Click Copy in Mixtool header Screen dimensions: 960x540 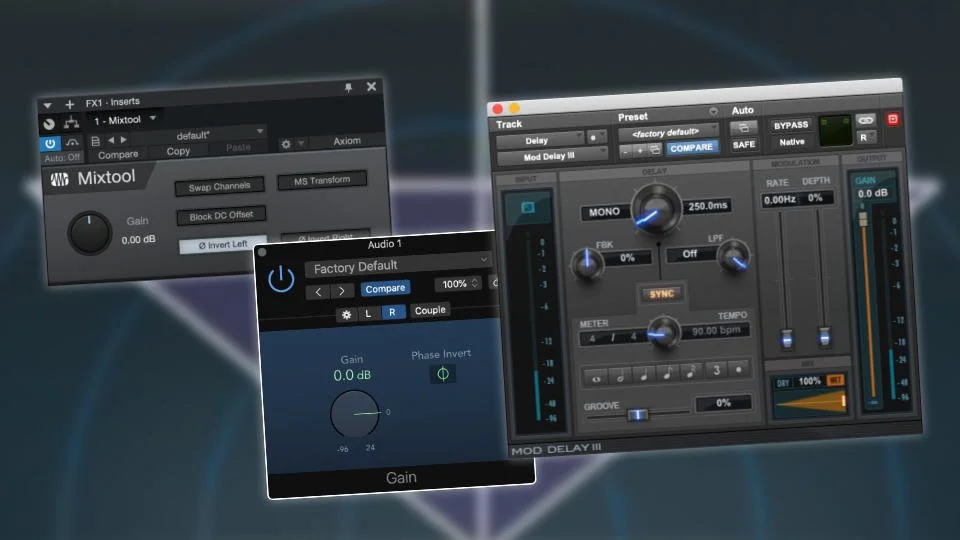pyautogui.click(x=178, y=151)
